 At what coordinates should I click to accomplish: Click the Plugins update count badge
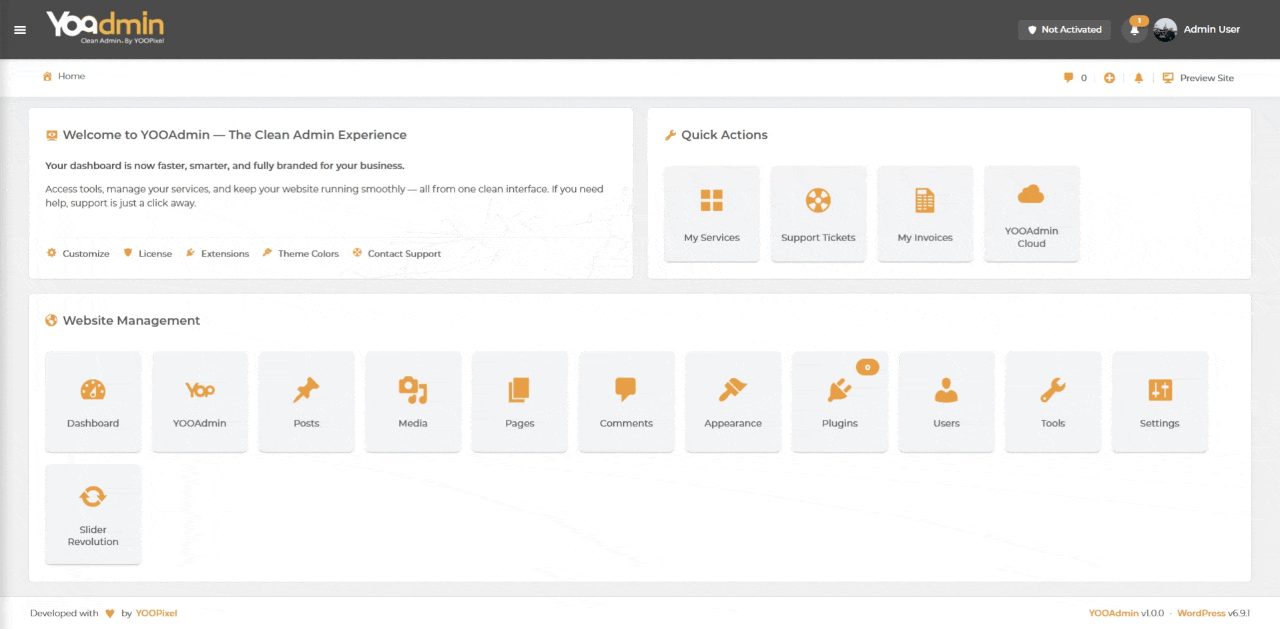[x=867, y=367]
